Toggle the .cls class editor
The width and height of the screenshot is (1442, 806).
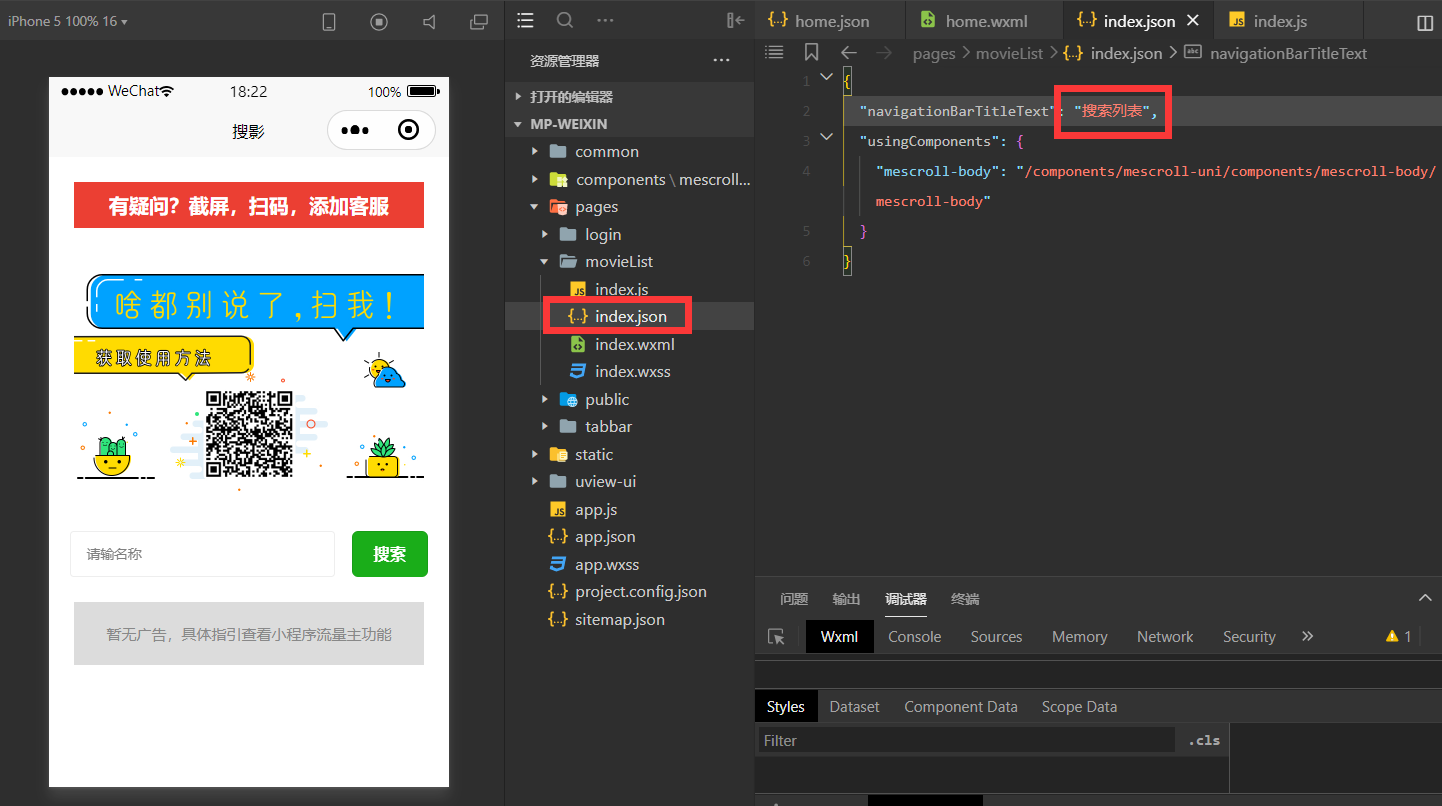pyautogui.click(x=1204, y=741)
